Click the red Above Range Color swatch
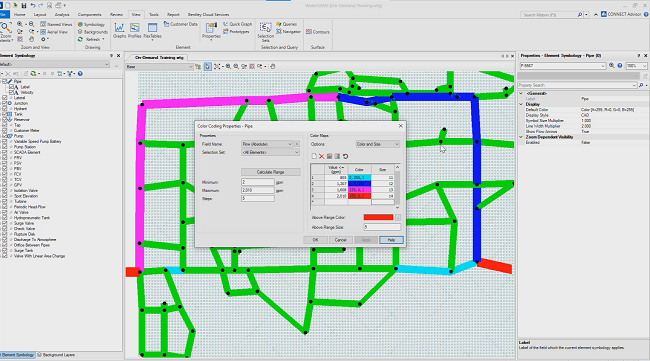The width and height of the screenshot is (650, 361). pos(378,218)
